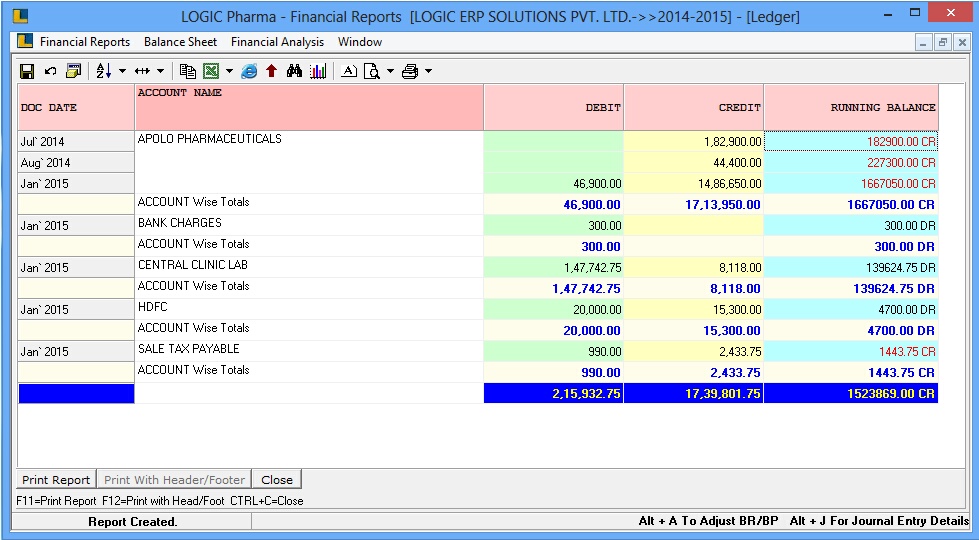979x540 pixels.
Task: Select the CENTRAL CLINIC LAB account row
Action: pos(309,267)
